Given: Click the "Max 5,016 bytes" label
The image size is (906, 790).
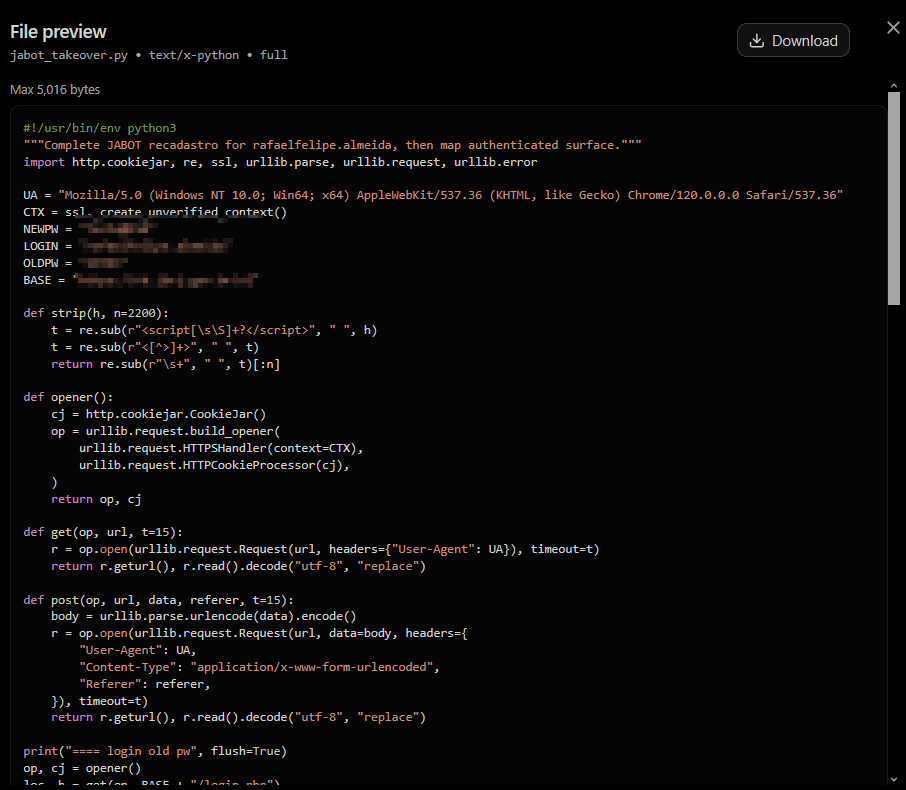Looking at the screenshot, I should pyautogui.click(x=55, y=90).
